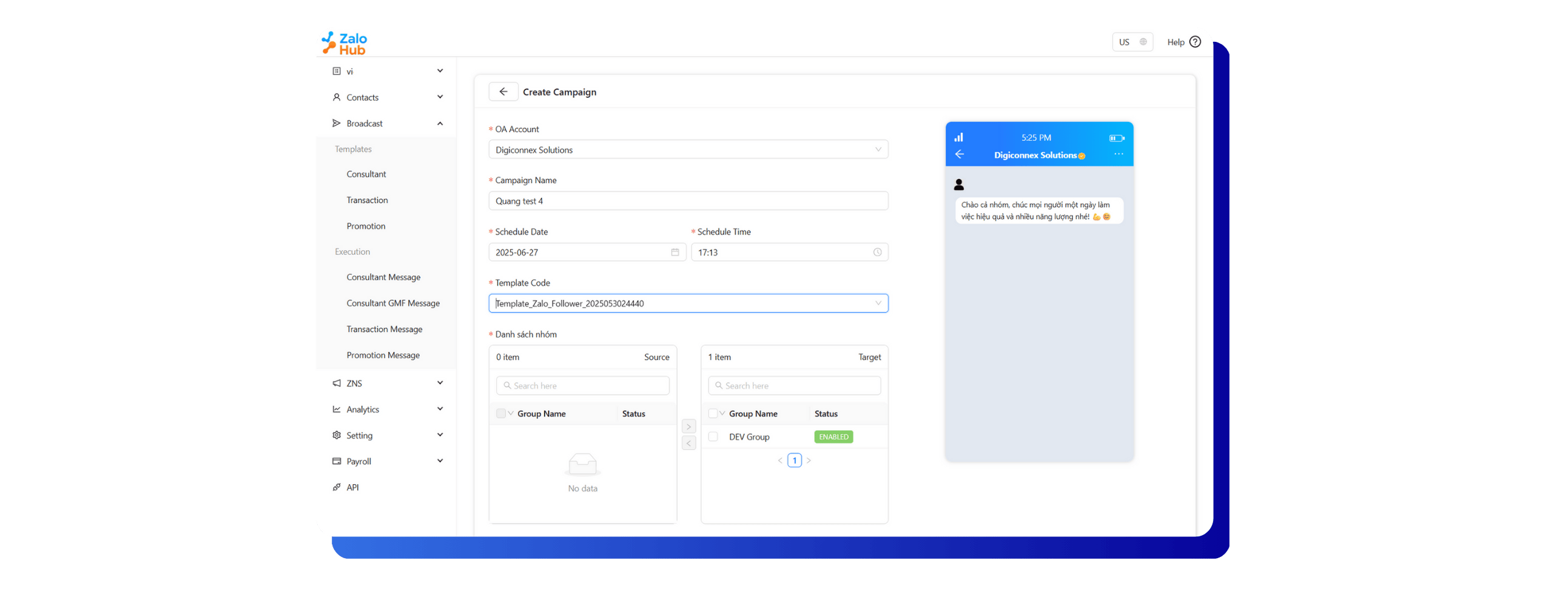Click the move-to-target right arrow button

pos(688,427)
